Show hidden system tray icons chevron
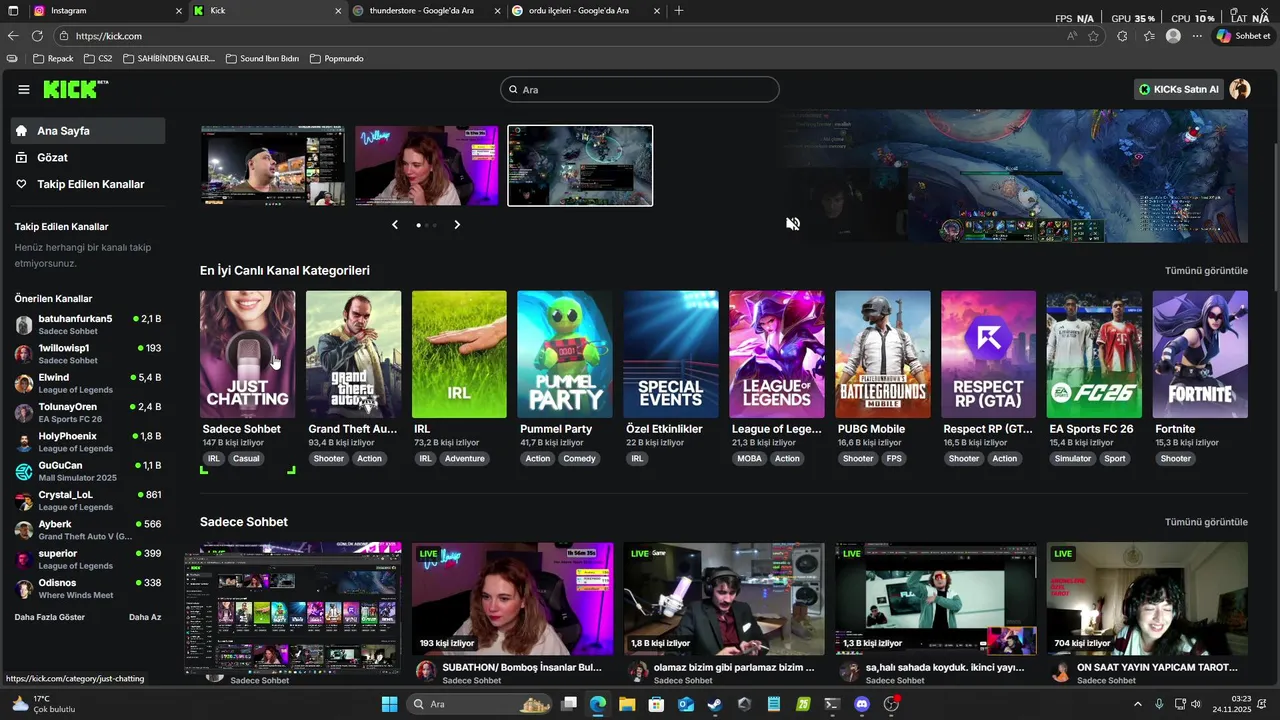 coord(1137,704)
